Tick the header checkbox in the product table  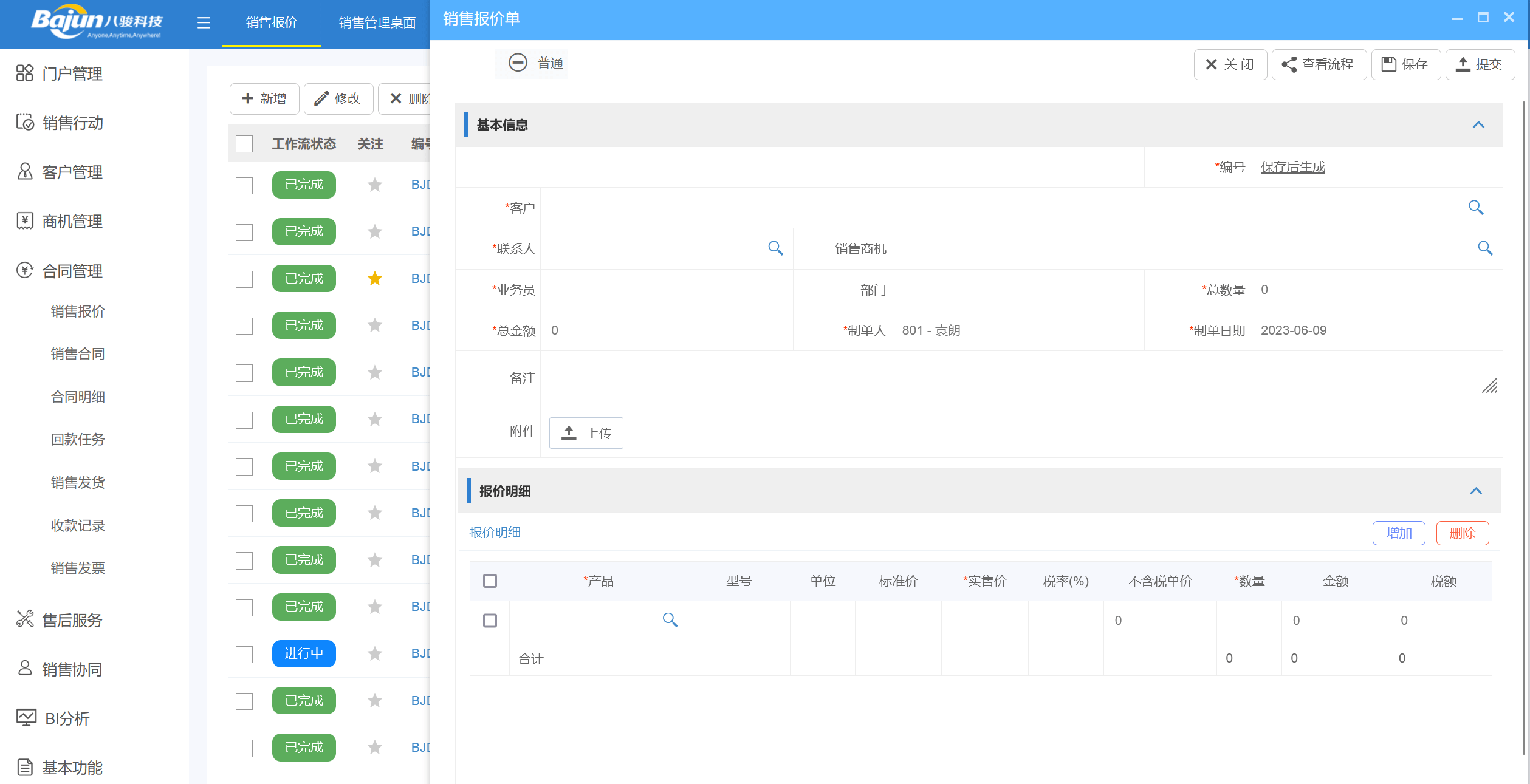click(x=490, y=581)
